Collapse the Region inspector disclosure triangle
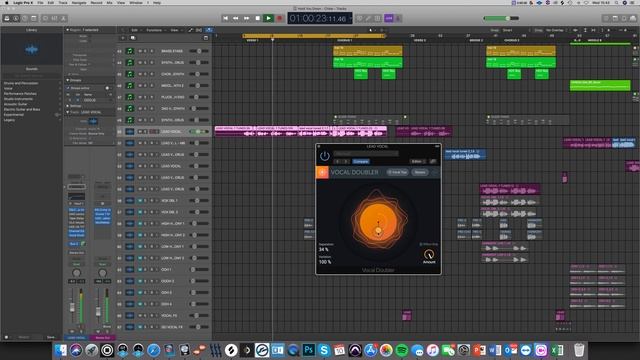The height and width of the screenshot is (360, 640). tap(68, 30)
